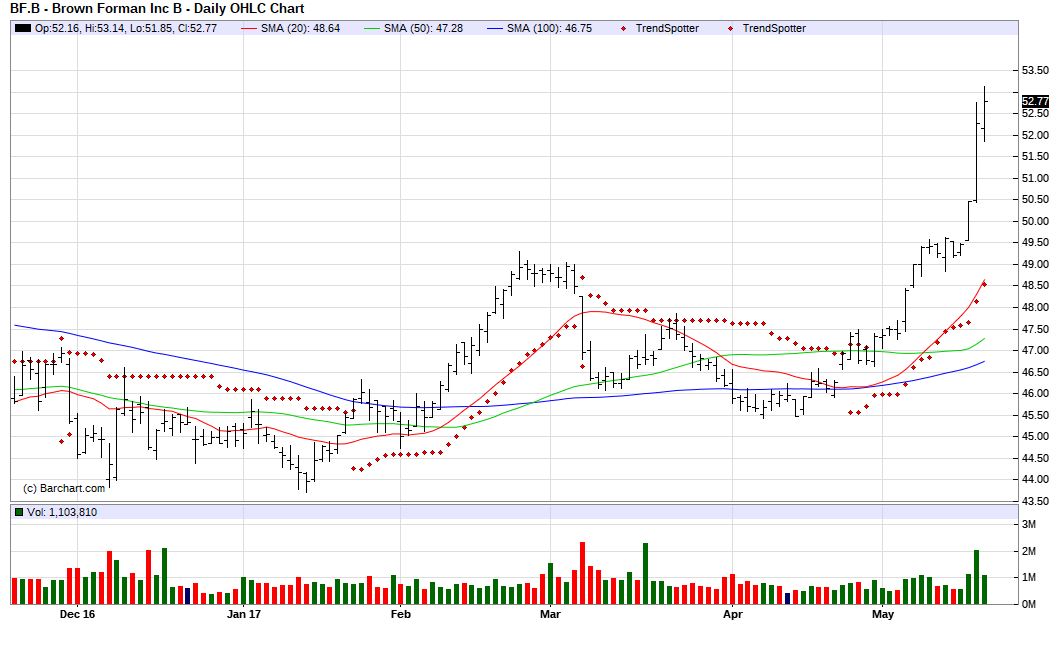This screenshot has width=1060, height=645.
Task: Click the blue SMA (100) legend line
Action: (x=496, y=28)
